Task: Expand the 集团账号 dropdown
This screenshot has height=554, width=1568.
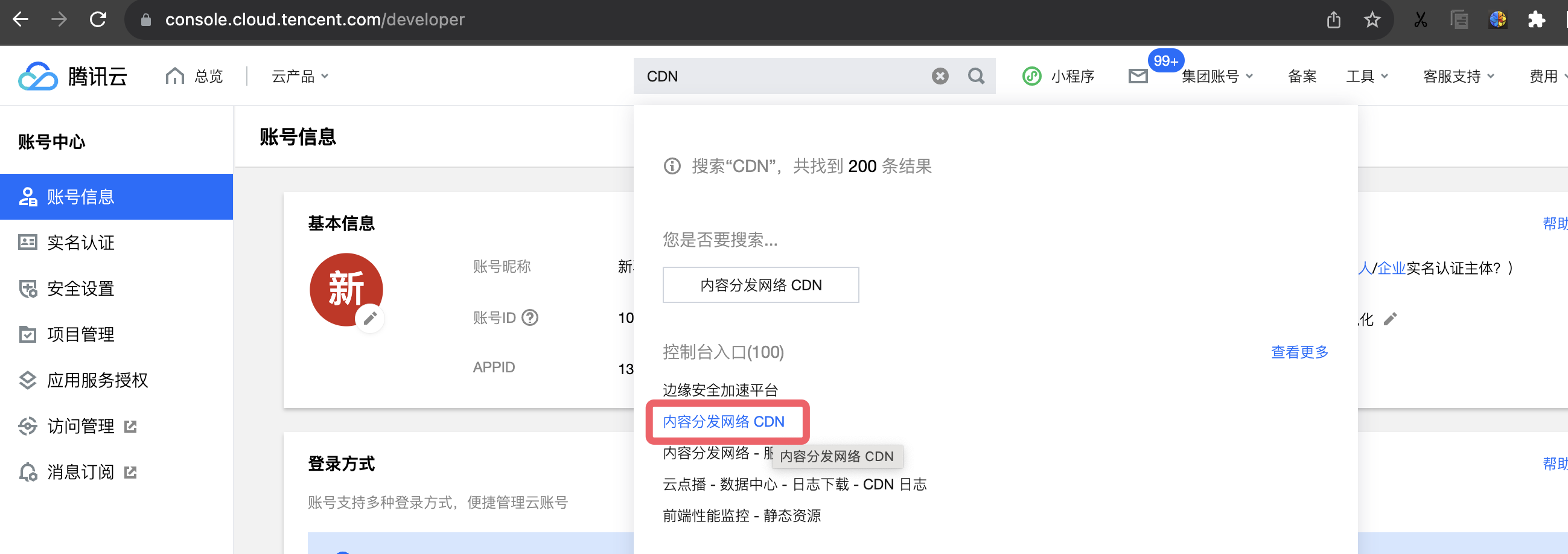Action: point(1217,76)
